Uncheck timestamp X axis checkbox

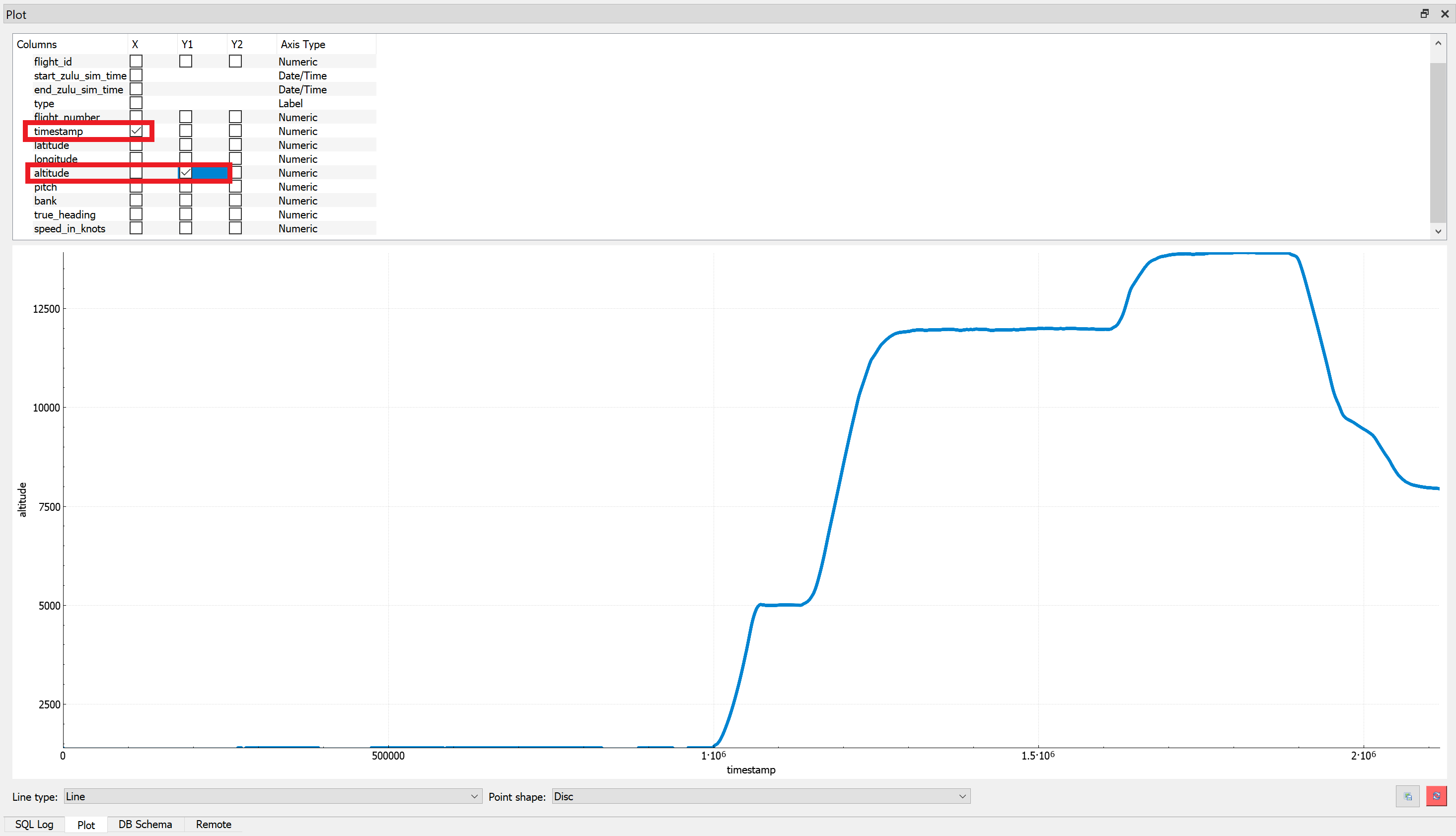(136, 131)
